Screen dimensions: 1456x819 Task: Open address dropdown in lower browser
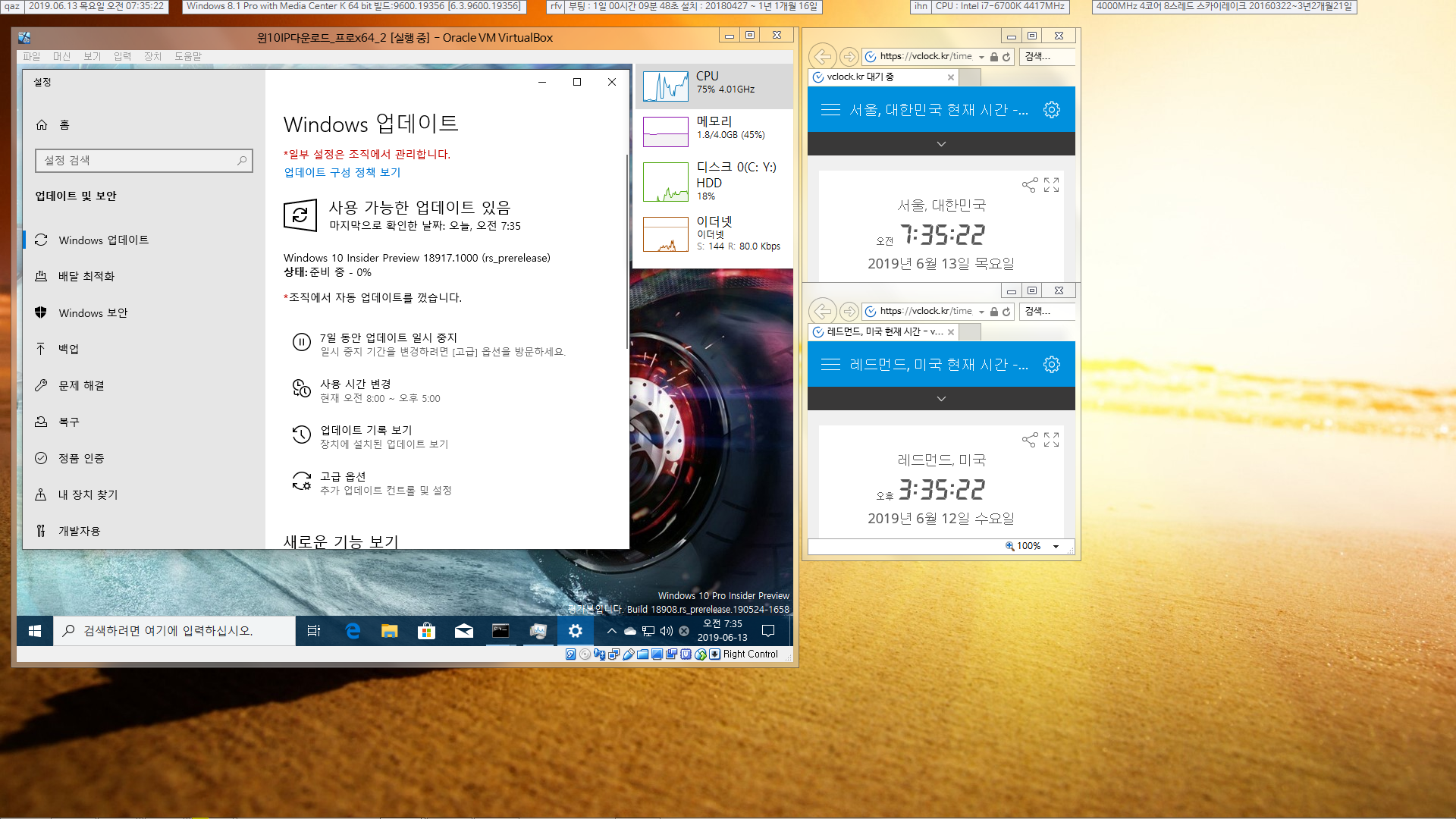coord(981,312)
